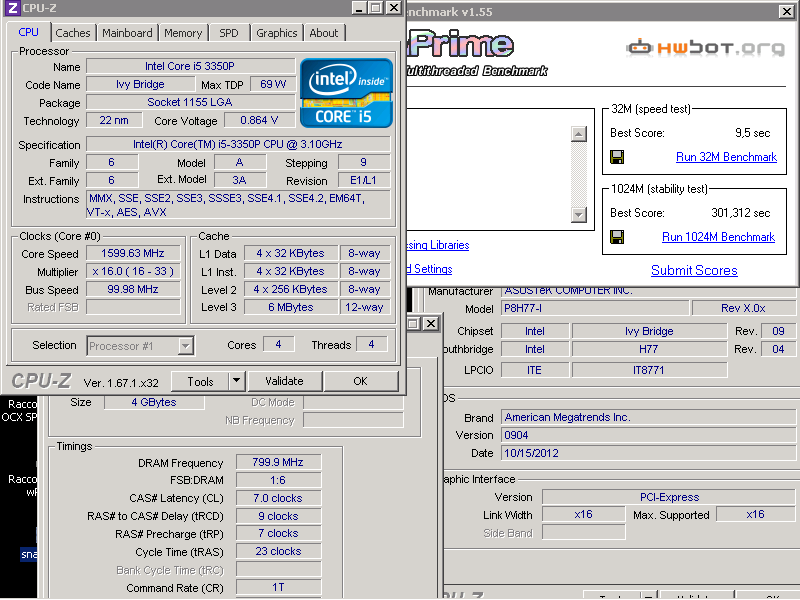Click the 12-way Level 3 associativity value
The image size is (800, 600).
(x=364, y=307)
